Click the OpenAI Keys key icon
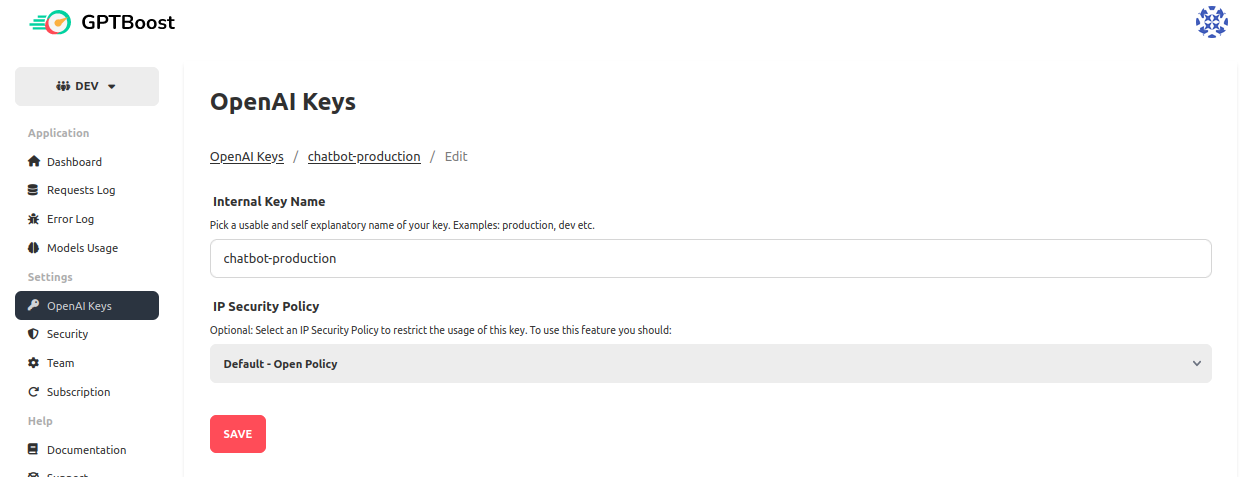This screenshot has height=477, width=1240. pos(34,306)
